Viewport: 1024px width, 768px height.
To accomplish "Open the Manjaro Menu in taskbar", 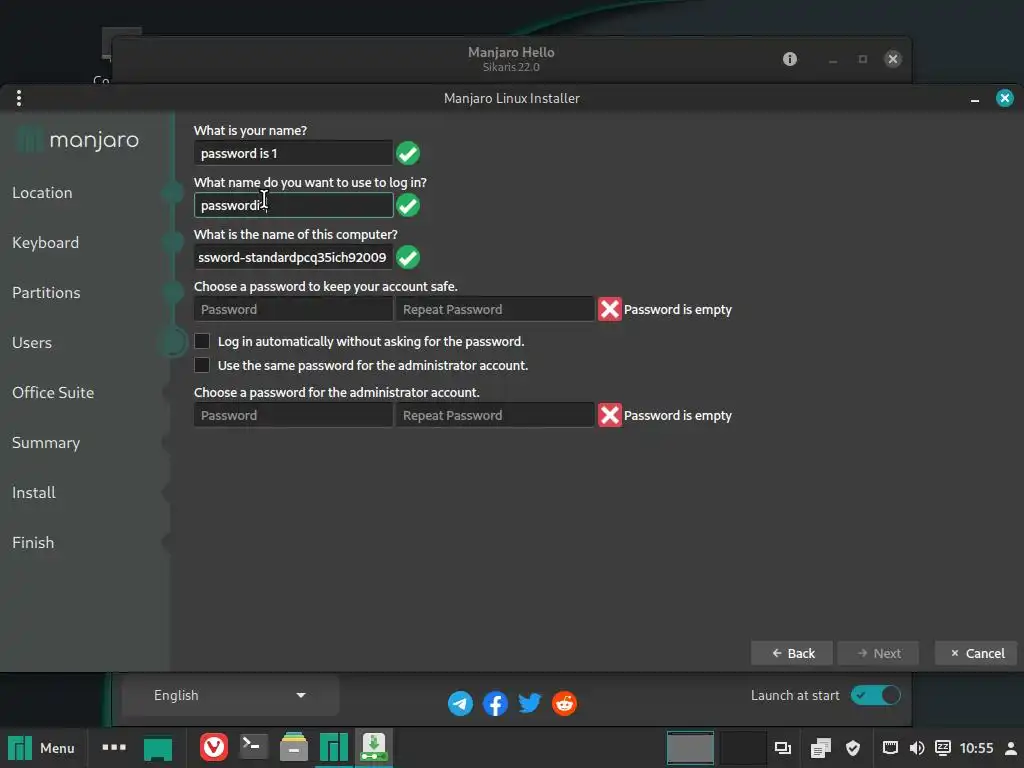I will pos(40,748).
